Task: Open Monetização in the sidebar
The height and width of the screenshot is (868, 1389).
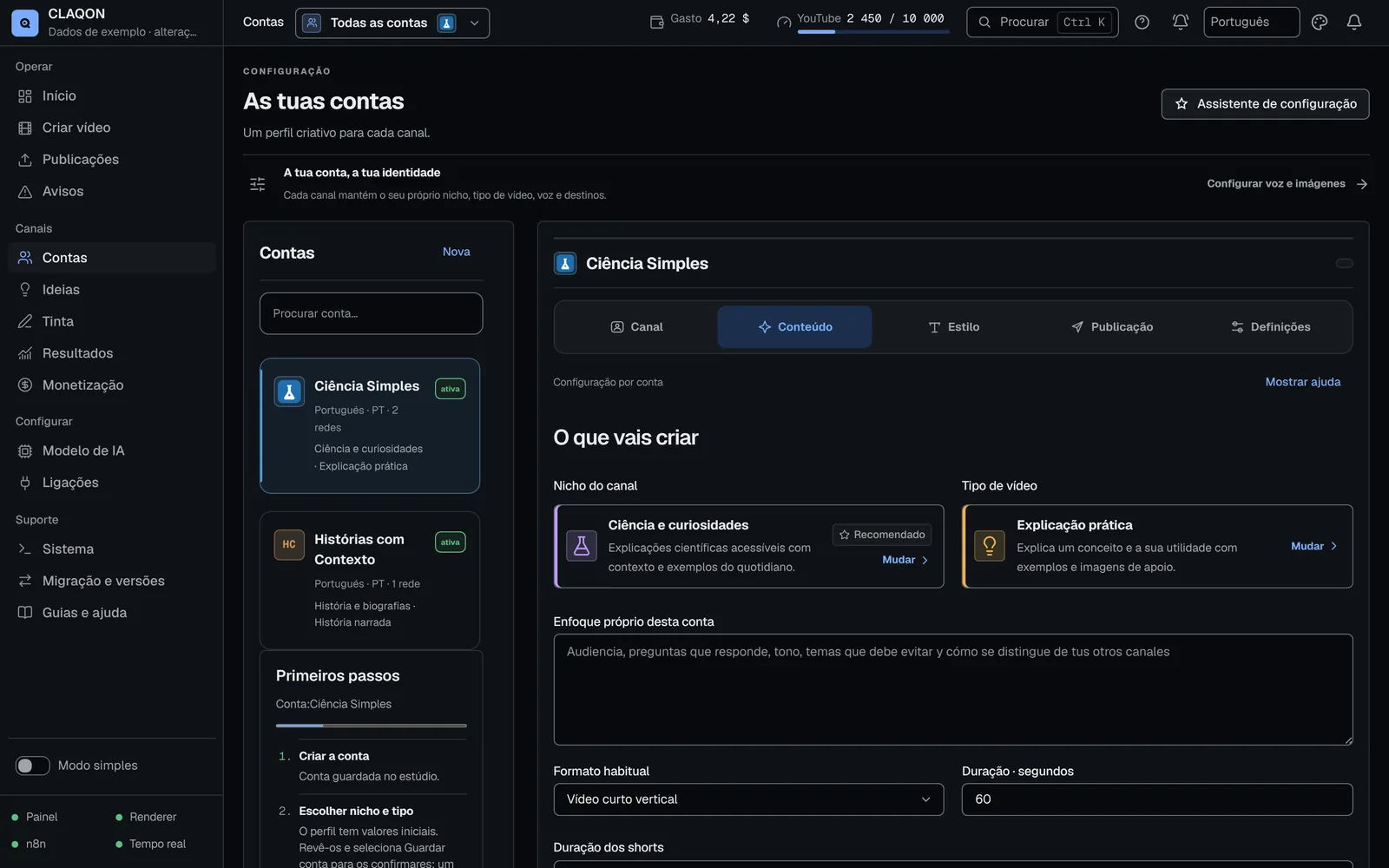Action: 111,385
